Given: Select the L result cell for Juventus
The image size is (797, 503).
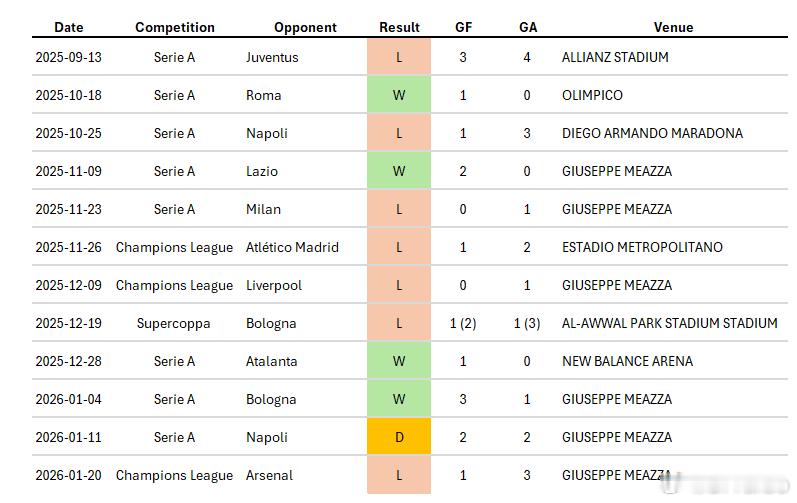Looking at the screenshot, I should point(399,57).
